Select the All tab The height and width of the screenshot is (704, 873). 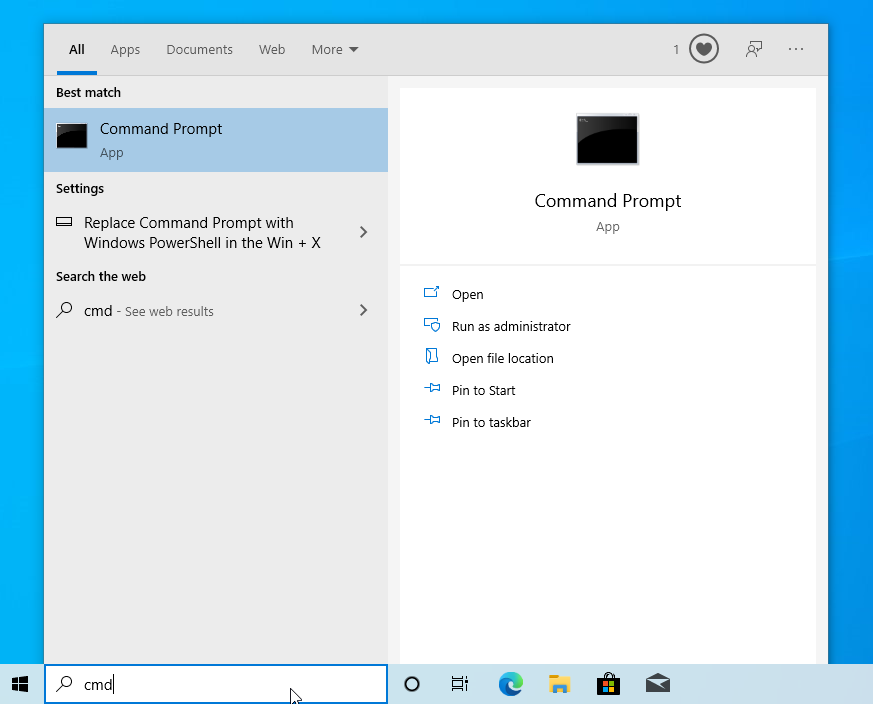pyautogui.click(x=77, y=50)
